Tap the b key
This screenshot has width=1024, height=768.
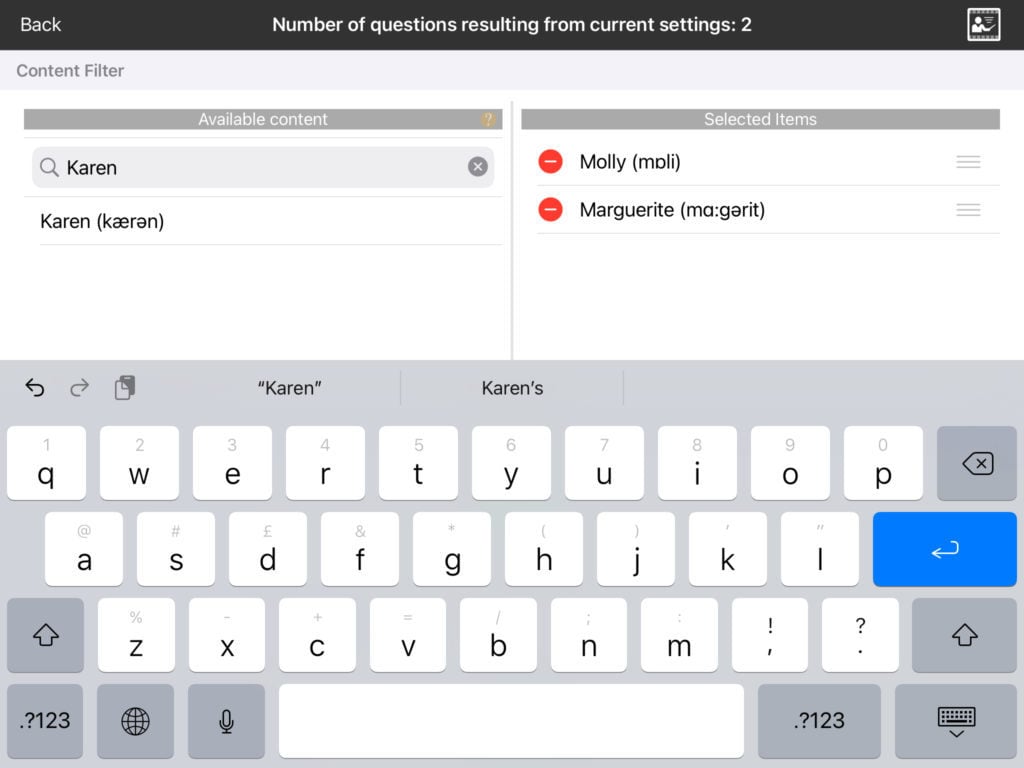498,635
